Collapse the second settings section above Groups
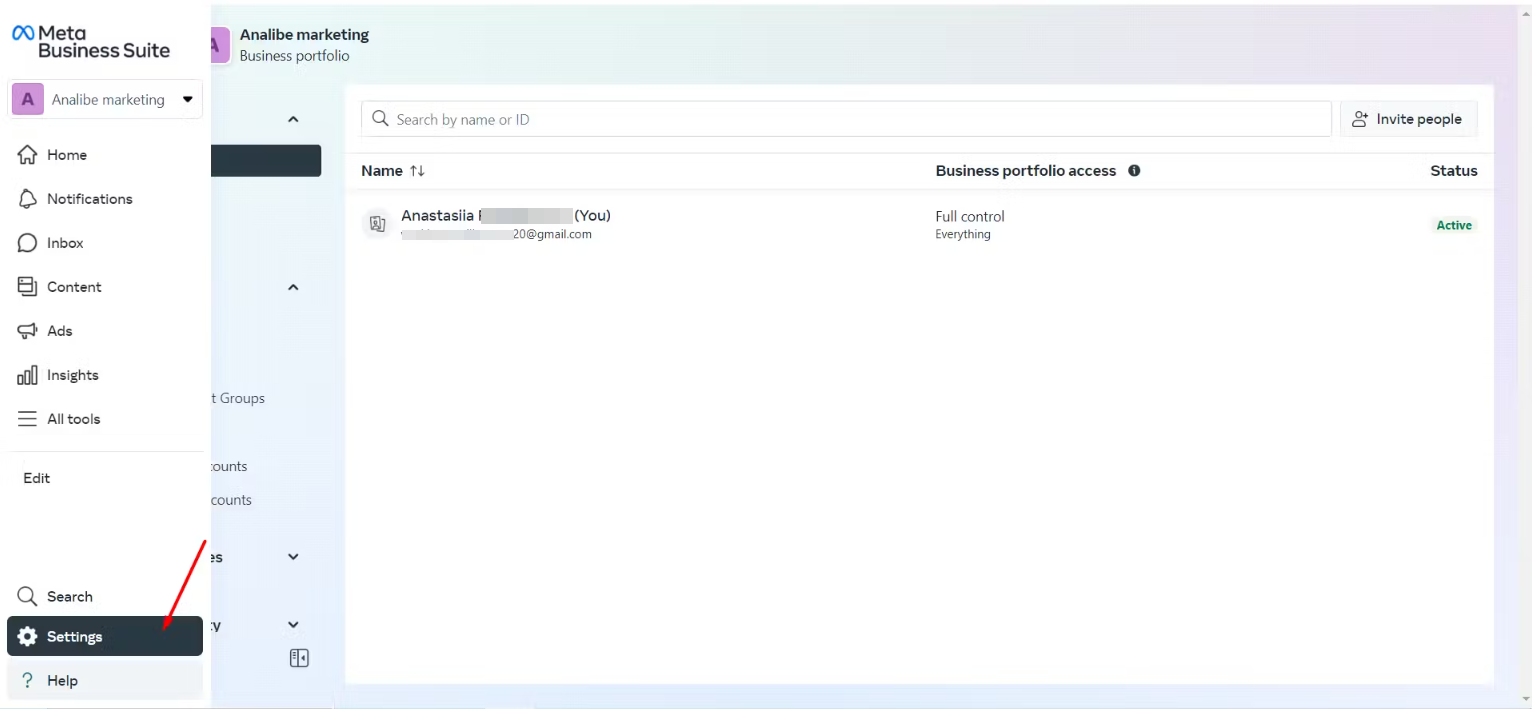 click(293, 287)
